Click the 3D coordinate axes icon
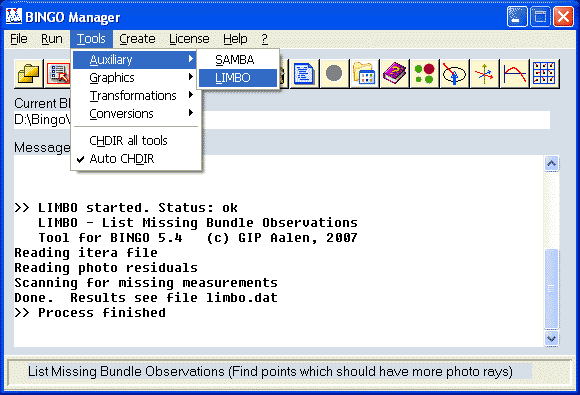580x395 pixels. coord(484,74)
